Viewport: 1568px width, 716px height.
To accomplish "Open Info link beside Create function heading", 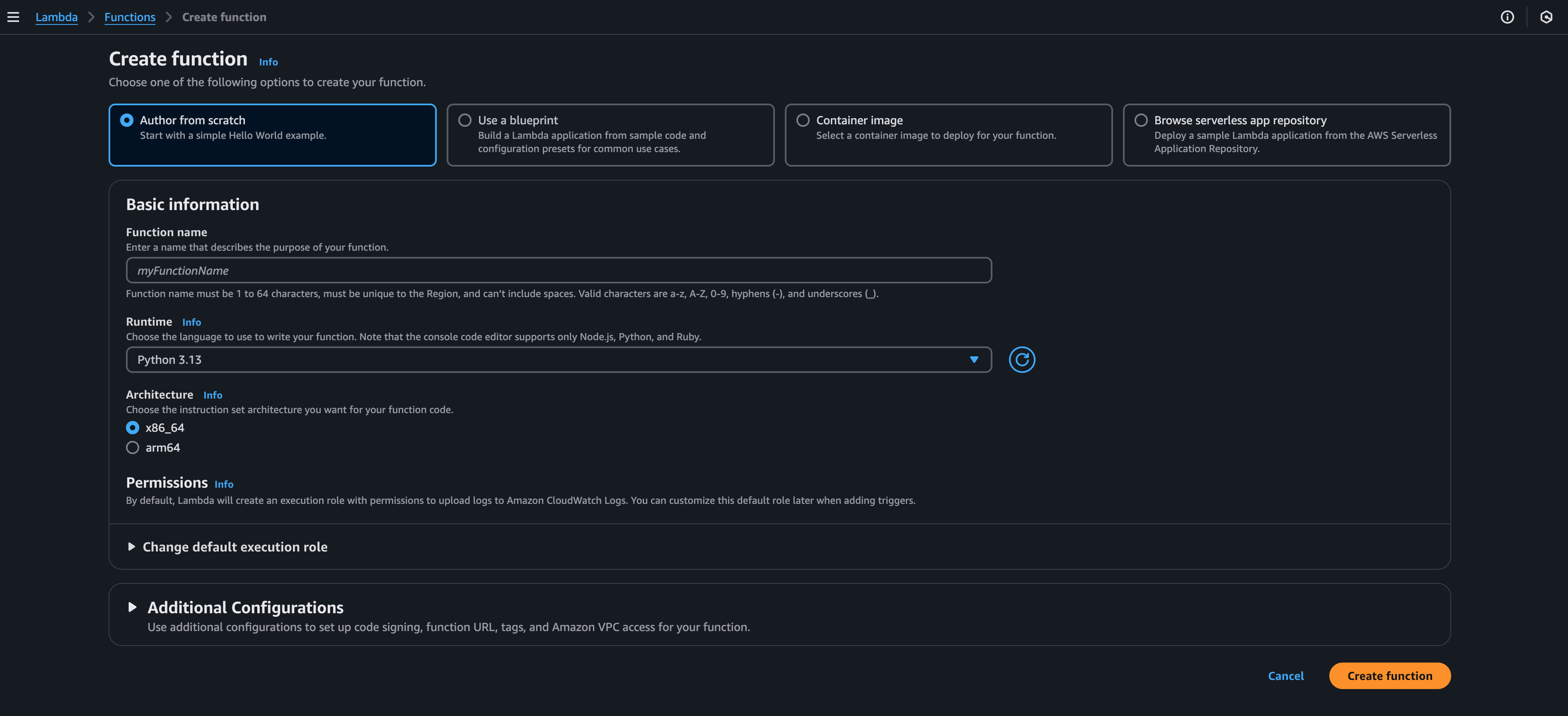I will [269, 62].
